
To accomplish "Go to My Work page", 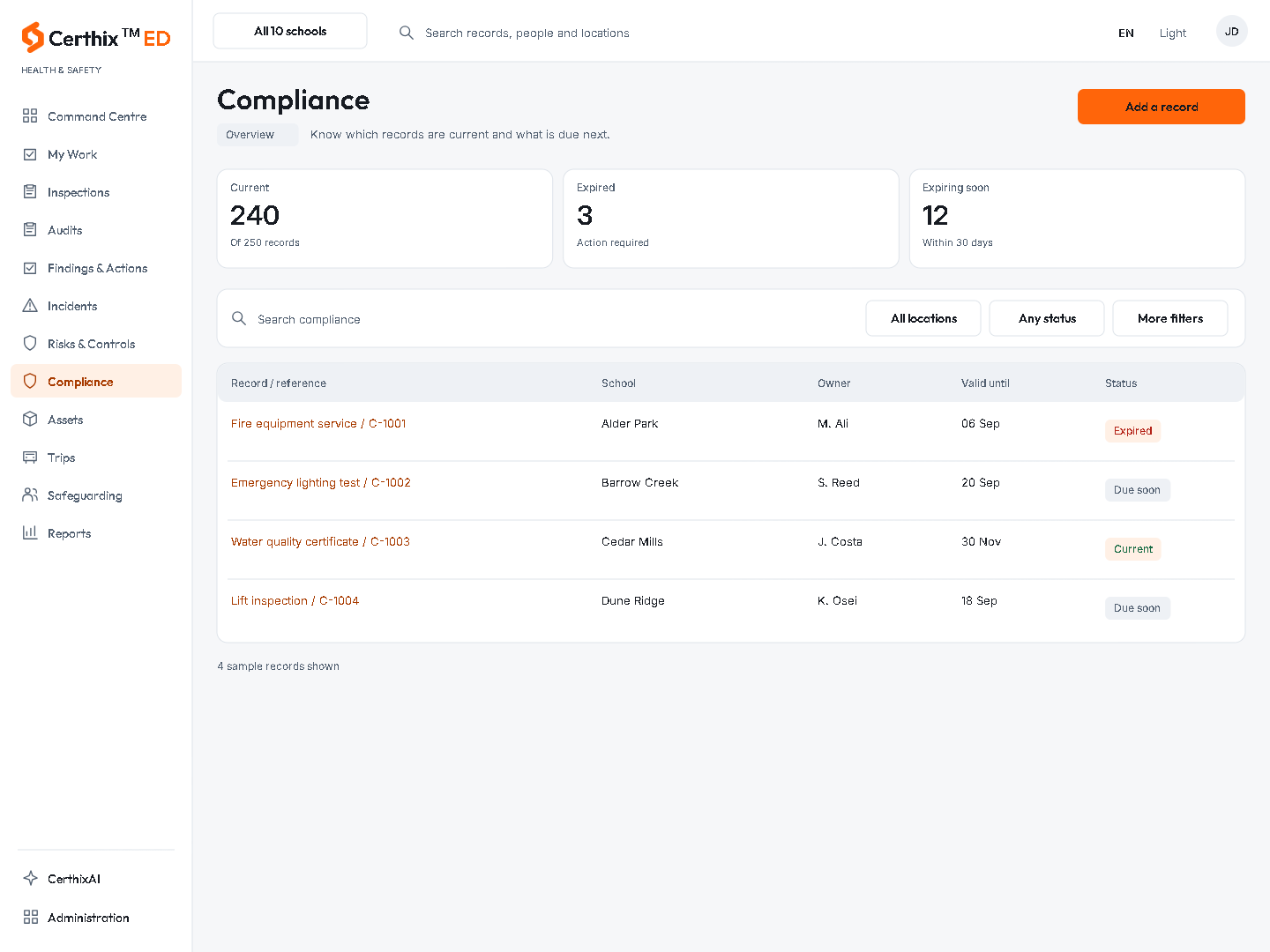I will coord(96,154).
